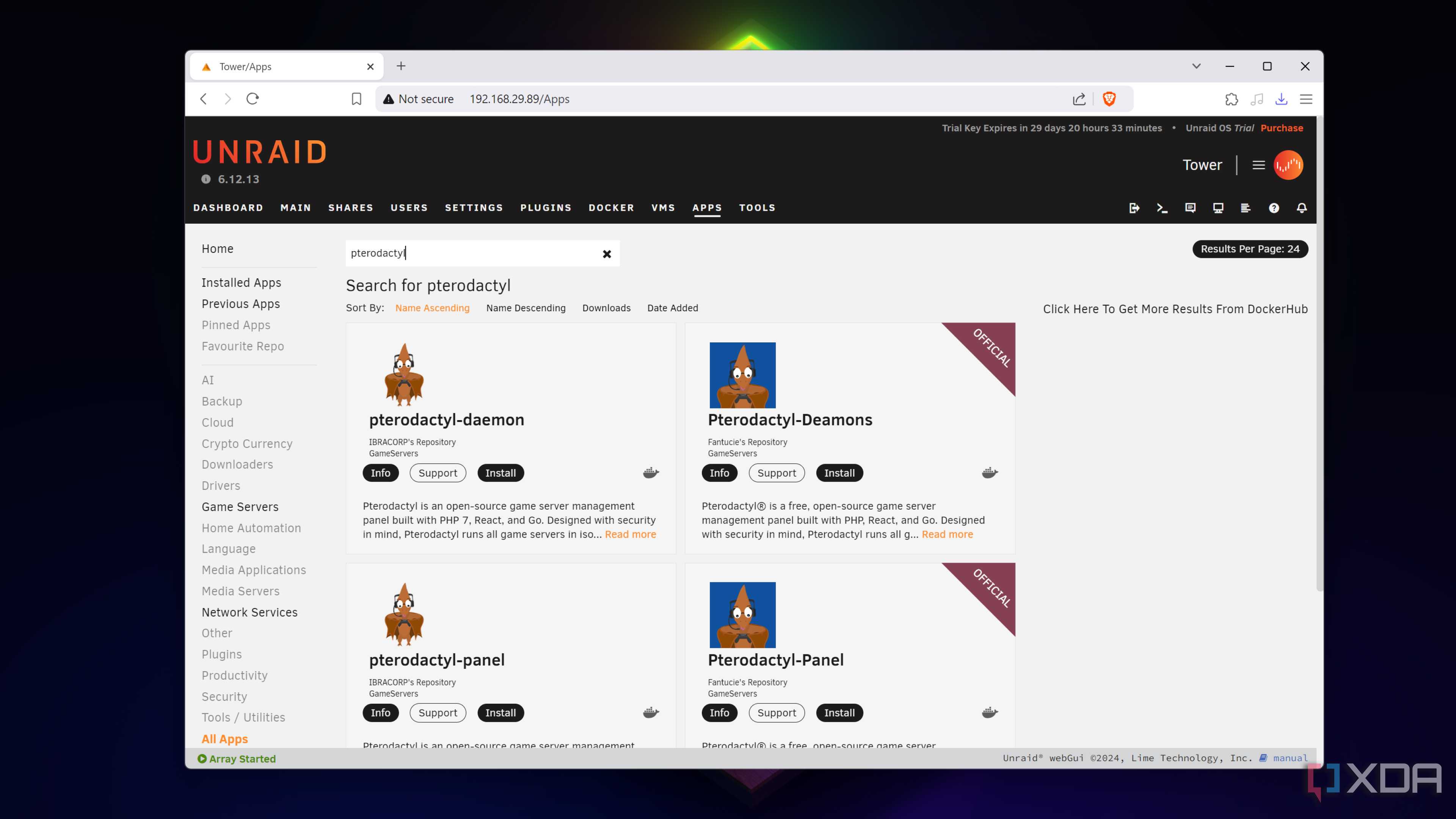Open the Results Per Page: 24 selector
1456x819 pixels.
tap(1250, 249)
